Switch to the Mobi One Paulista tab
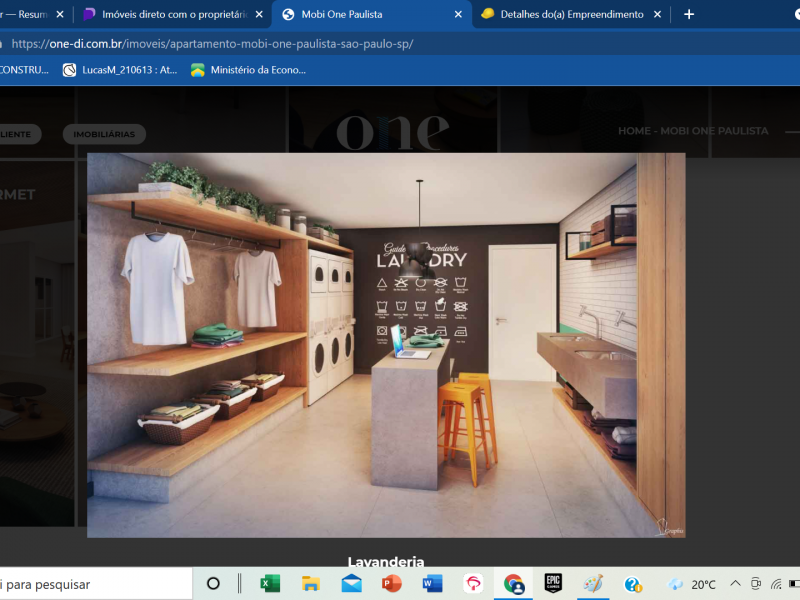Image resolution: width=800 pixels, height=600 pixels. pos(371,14)
